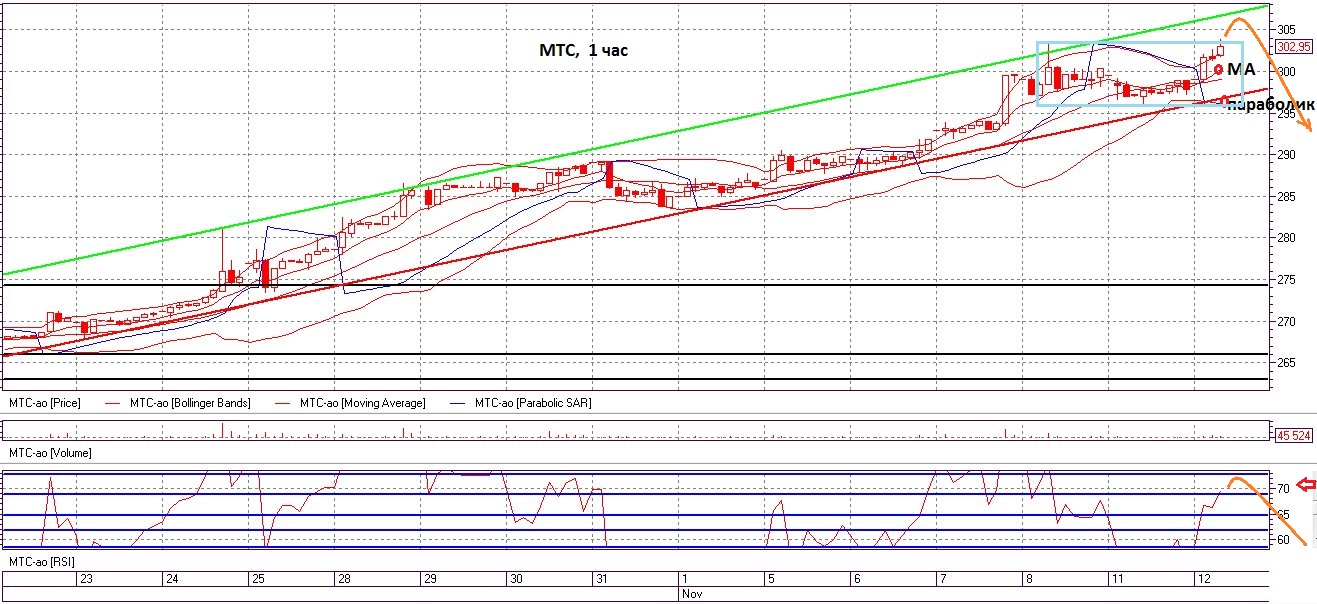This screenshot has width=1317, height=604.
Task: Click the volume value 45 524
Action: (1294, 435)
